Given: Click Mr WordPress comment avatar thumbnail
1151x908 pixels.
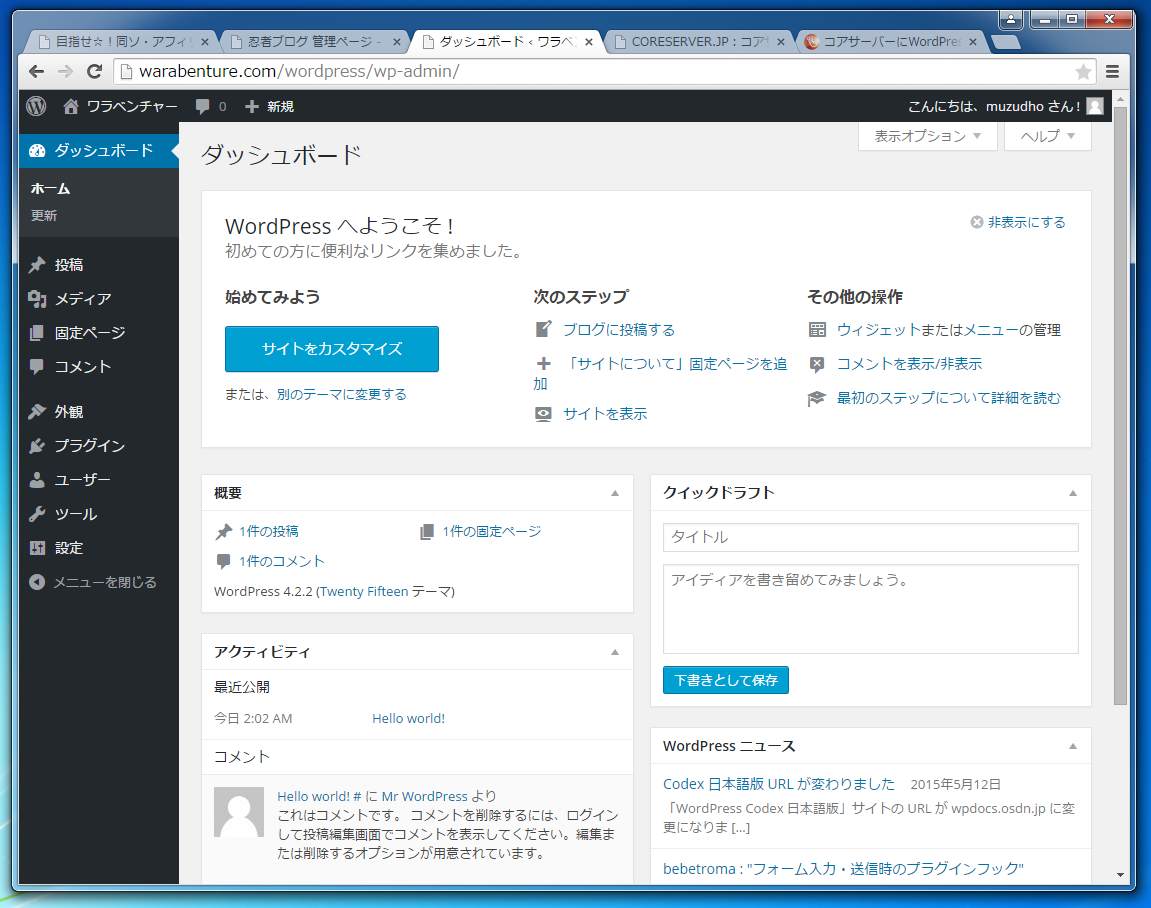Looking at the screenshot, I should point(239,813).
